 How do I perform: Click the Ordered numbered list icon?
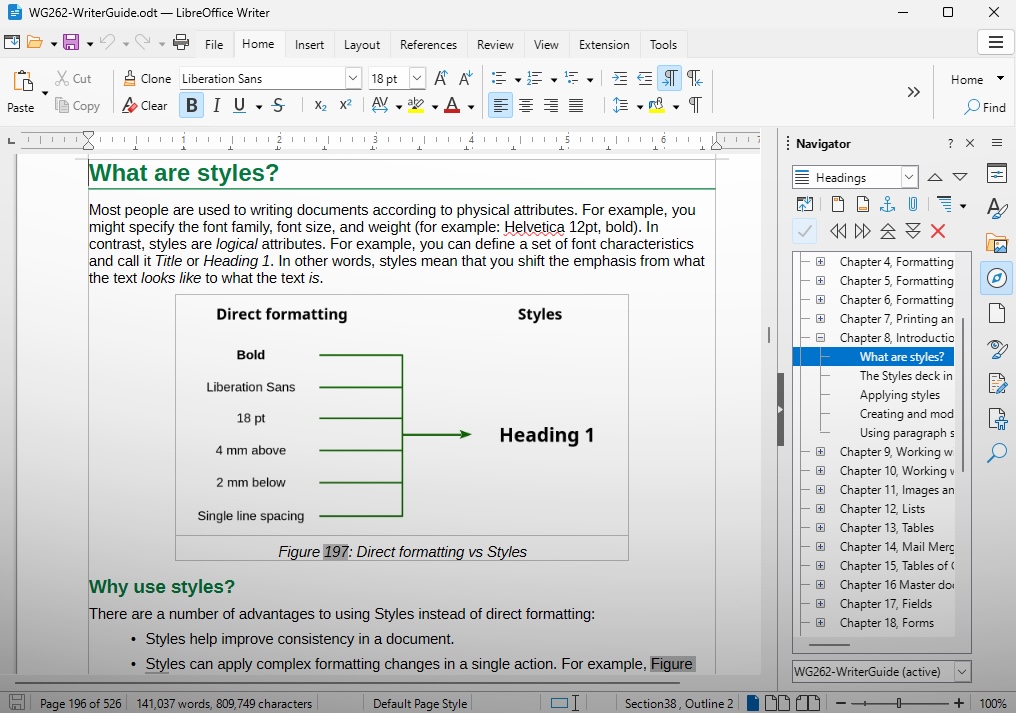pyautogui.click(x=535, y=78)
